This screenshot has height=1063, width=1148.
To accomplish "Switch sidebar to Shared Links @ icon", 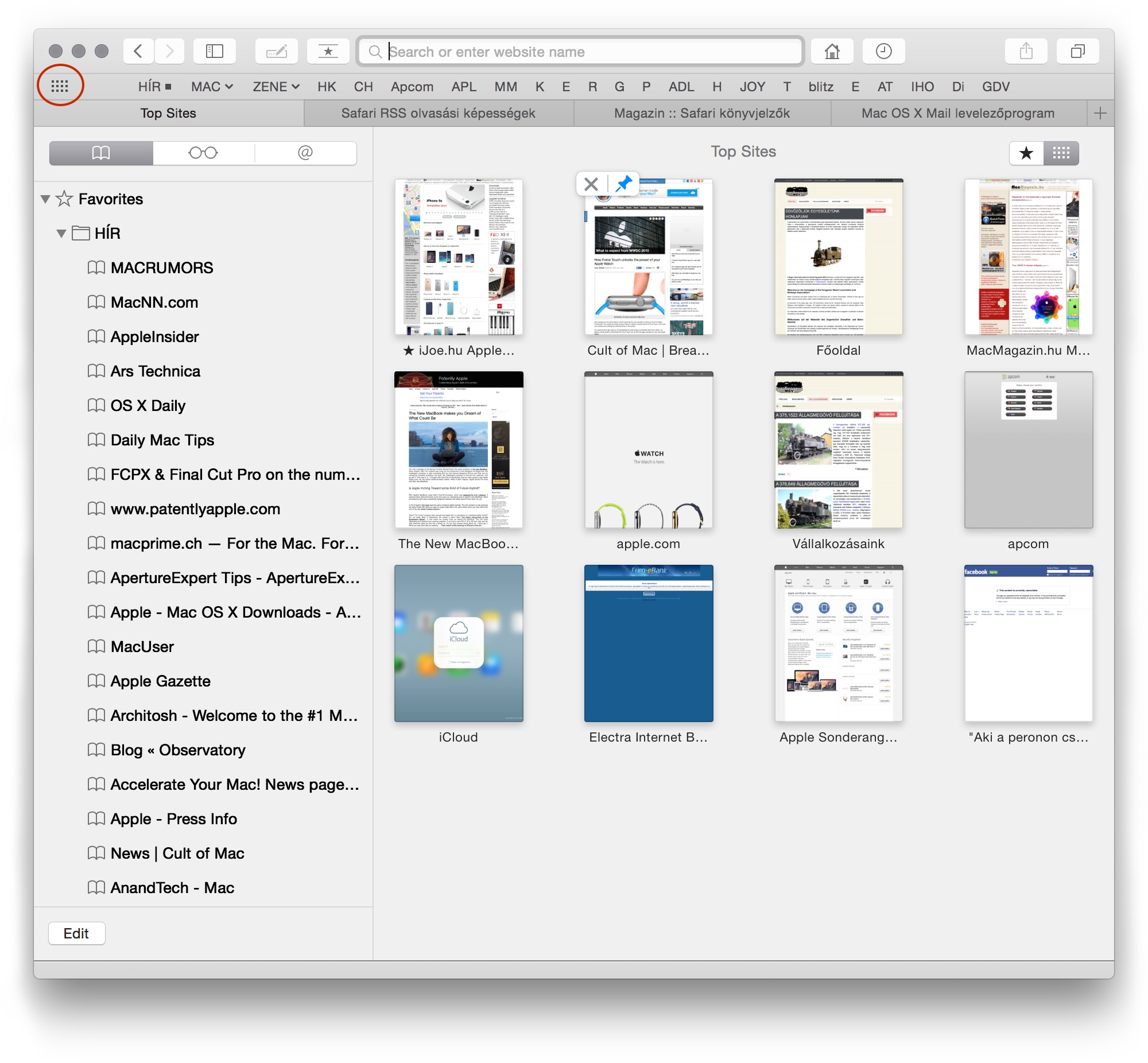I will (x=305, y=153).
